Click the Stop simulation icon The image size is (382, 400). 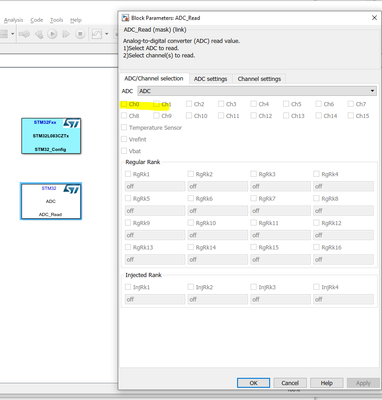[x=80, y=34]
